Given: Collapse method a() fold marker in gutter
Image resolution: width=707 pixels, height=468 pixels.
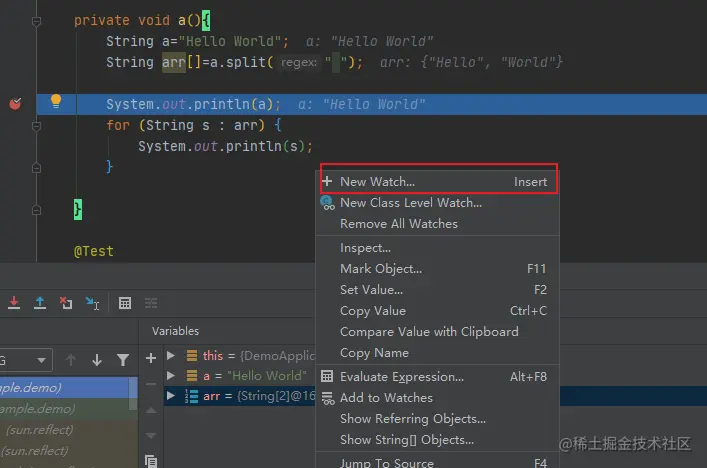Looking at the screenshot, I should [x=37, y=21].
